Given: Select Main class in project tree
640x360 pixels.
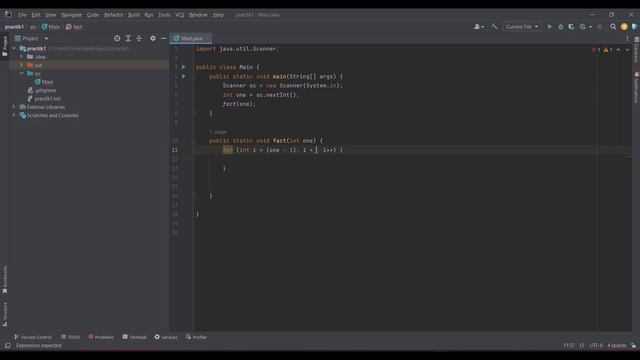Looking at the screenshot, I should [44, 82].
